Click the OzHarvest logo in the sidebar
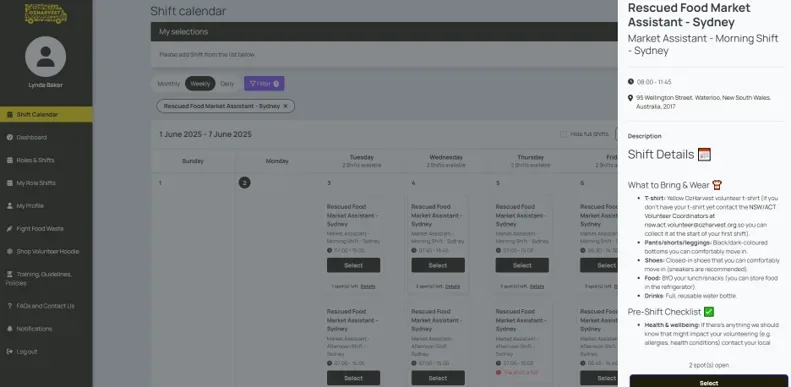The width and height of the screenshot is (791, 387). 46,14
